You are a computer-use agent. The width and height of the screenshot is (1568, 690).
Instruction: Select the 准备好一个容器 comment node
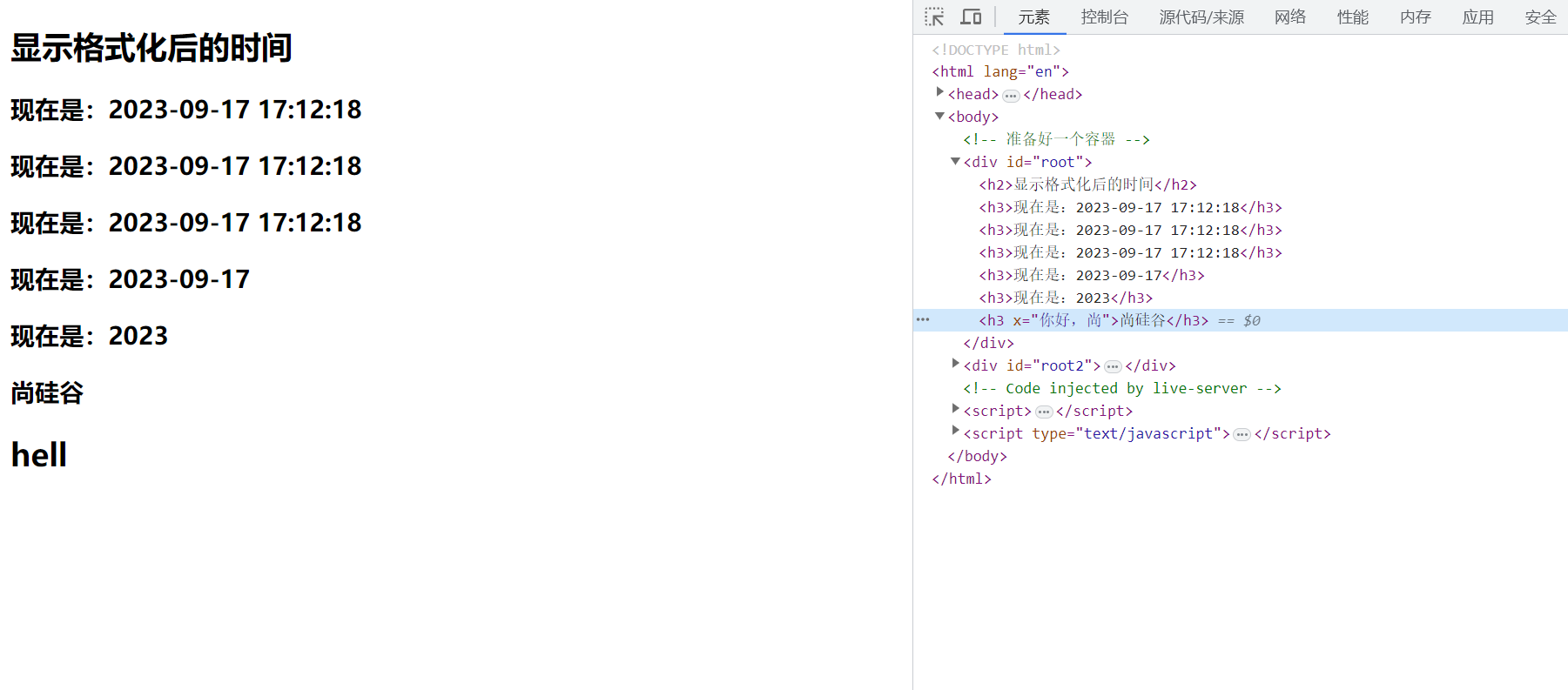tap(1056, 139)
